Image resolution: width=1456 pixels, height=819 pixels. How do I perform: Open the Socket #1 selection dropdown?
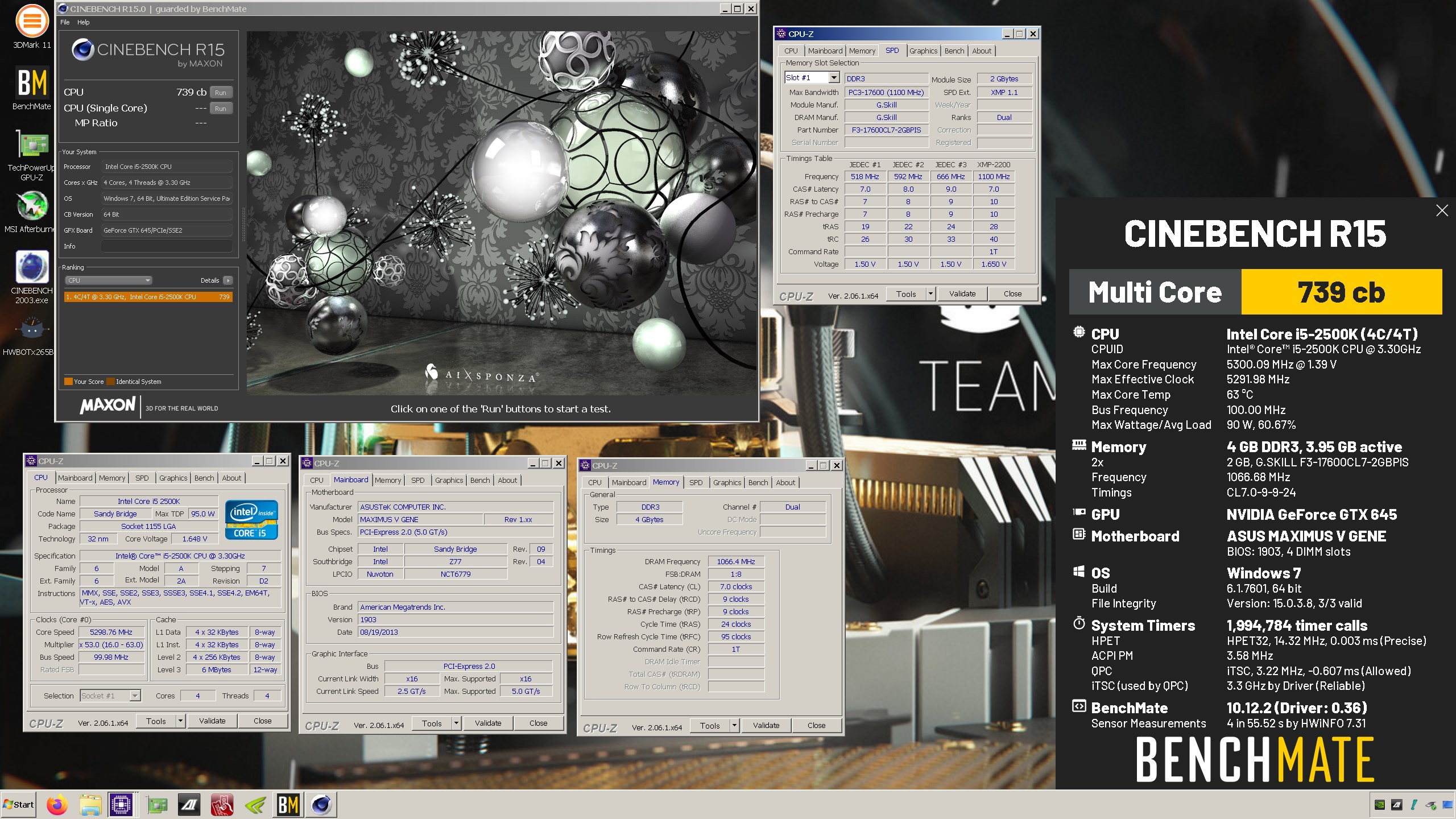point(135,696)
